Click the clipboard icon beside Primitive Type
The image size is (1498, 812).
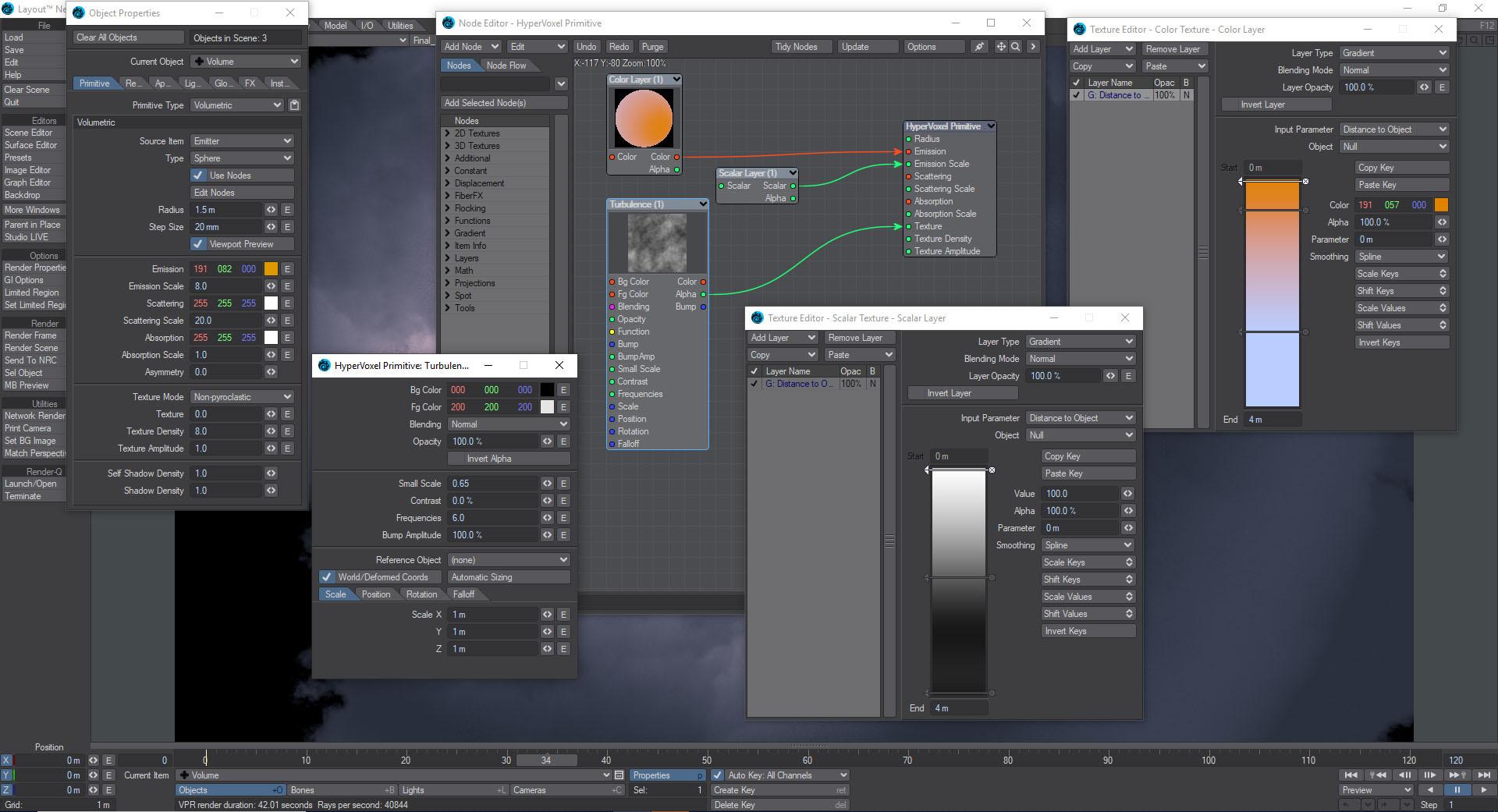click(x=294, y=105)
